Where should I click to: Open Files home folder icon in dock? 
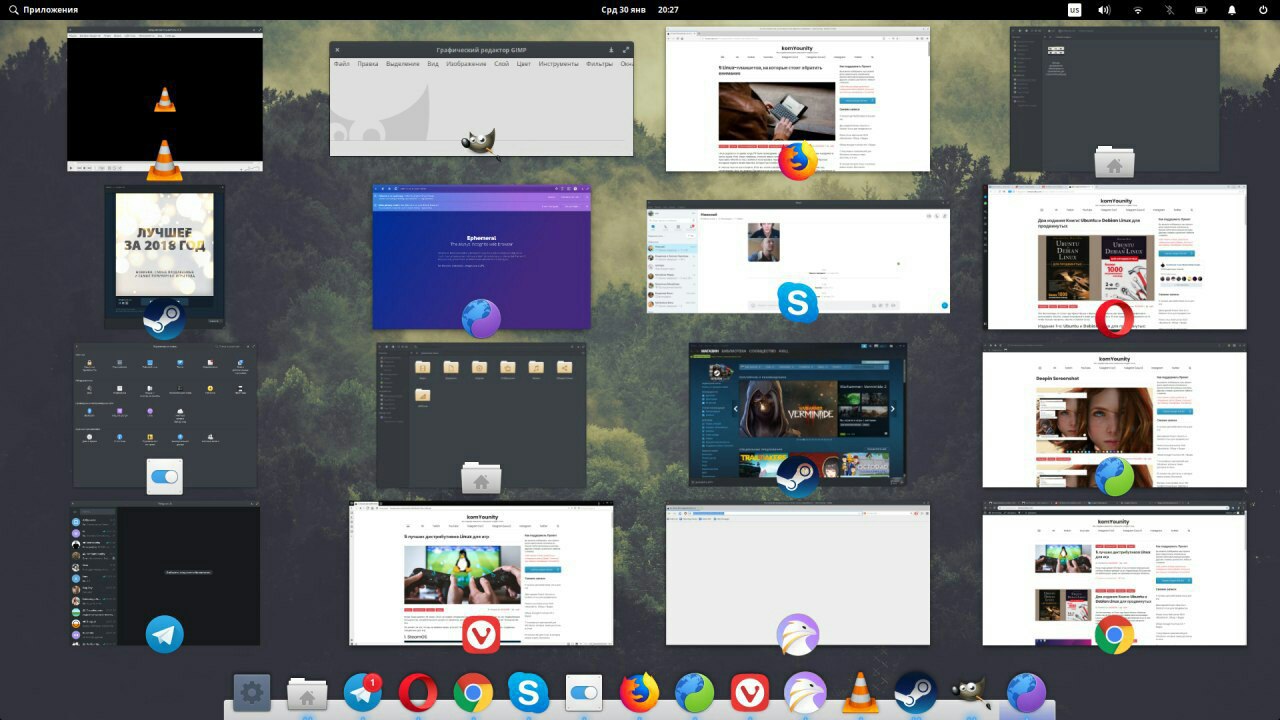click(x=307, y=693)
